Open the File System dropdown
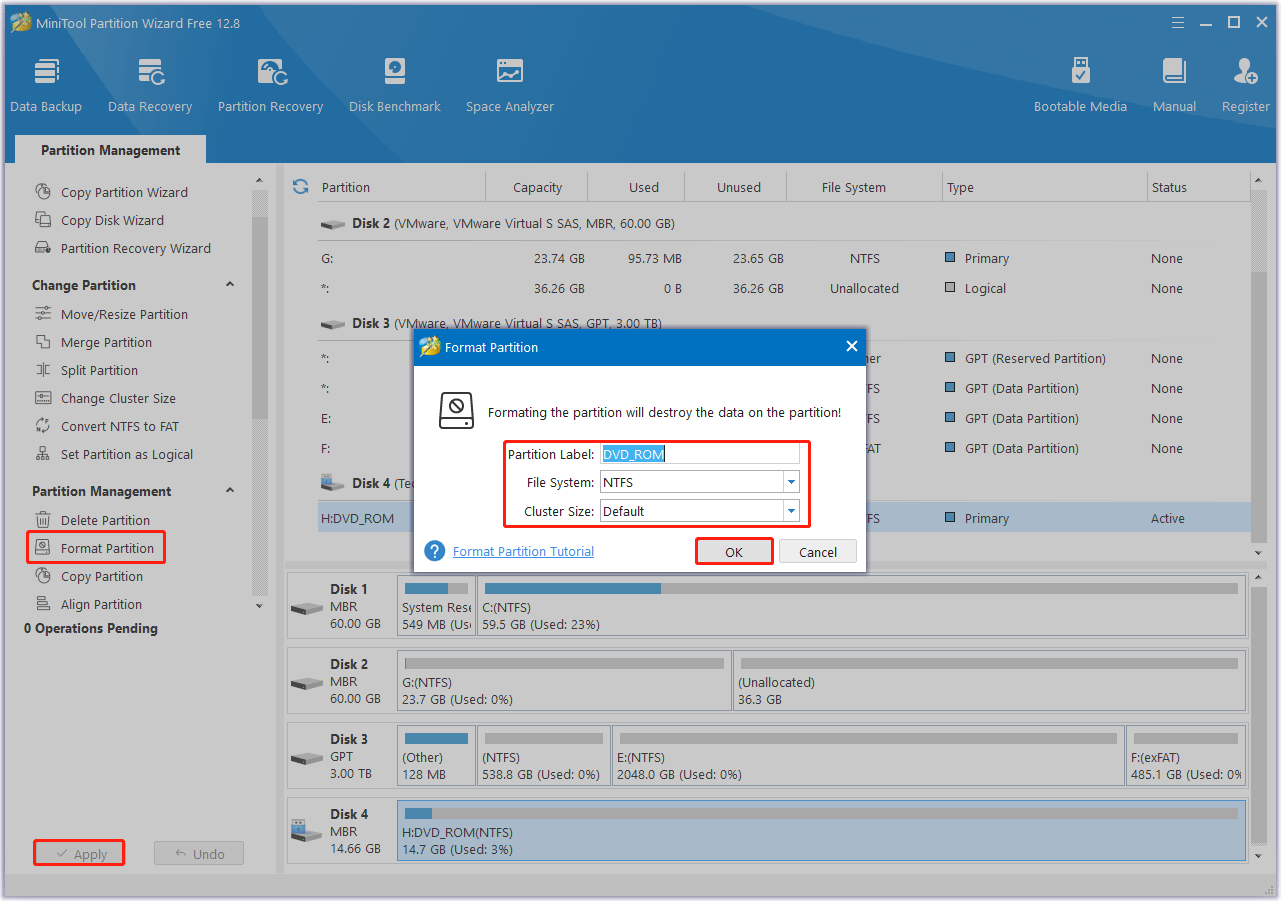This screenshot has height=901, width=1282. [x=790, y=482]
